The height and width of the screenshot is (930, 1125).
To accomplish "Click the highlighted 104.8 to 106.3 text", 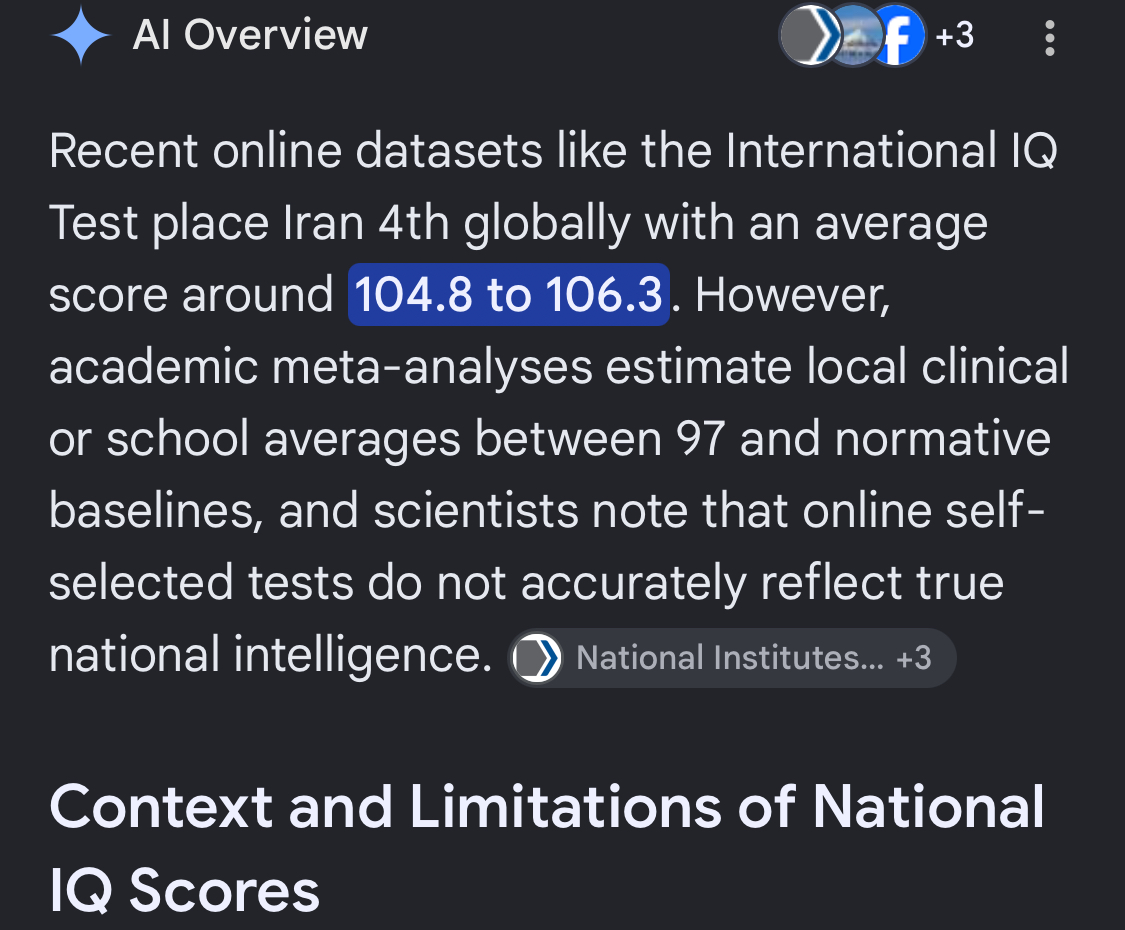I will click(509, 294).
